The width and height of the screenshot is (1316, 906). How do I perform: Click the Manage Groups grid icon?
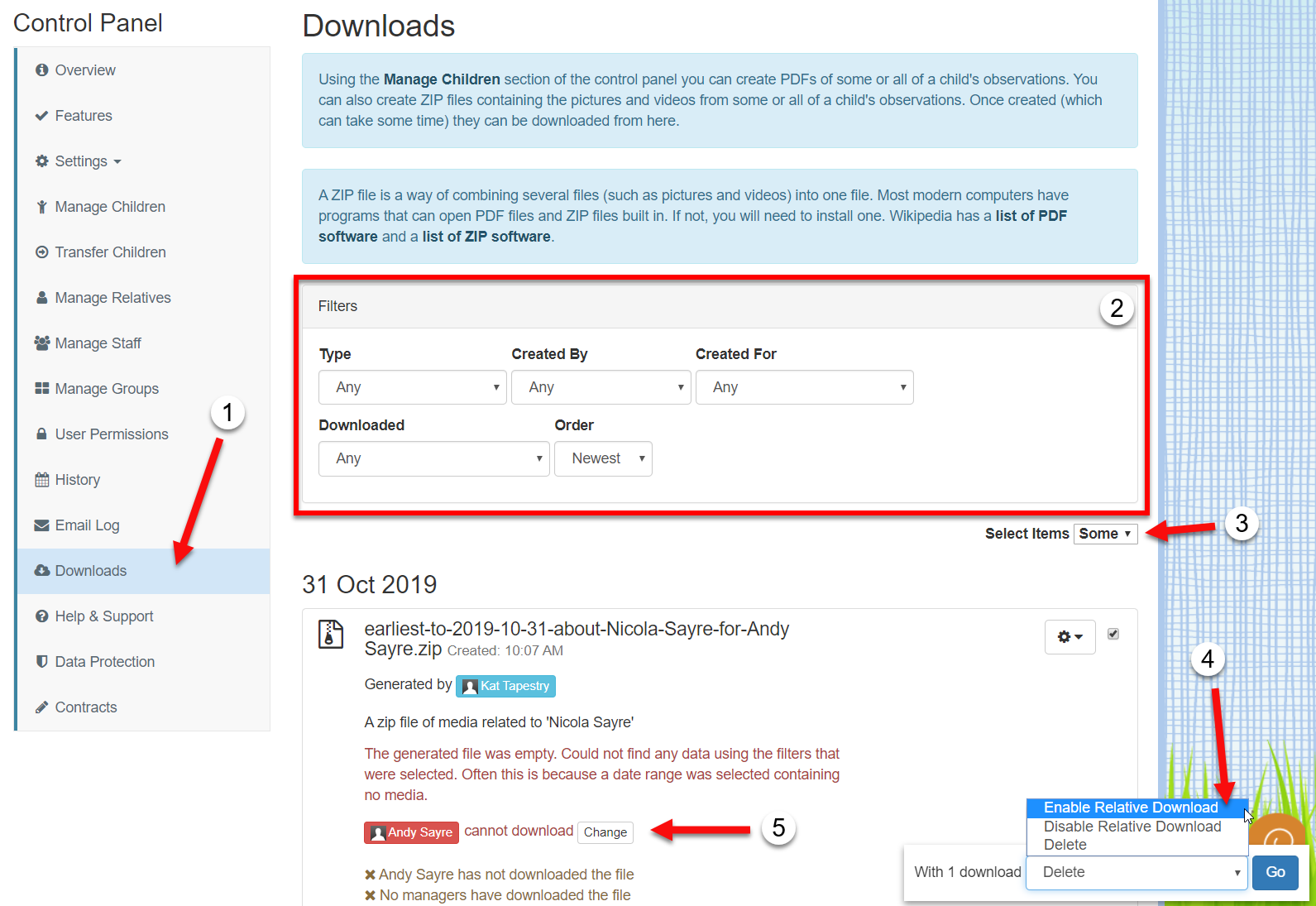coord(42,389)
